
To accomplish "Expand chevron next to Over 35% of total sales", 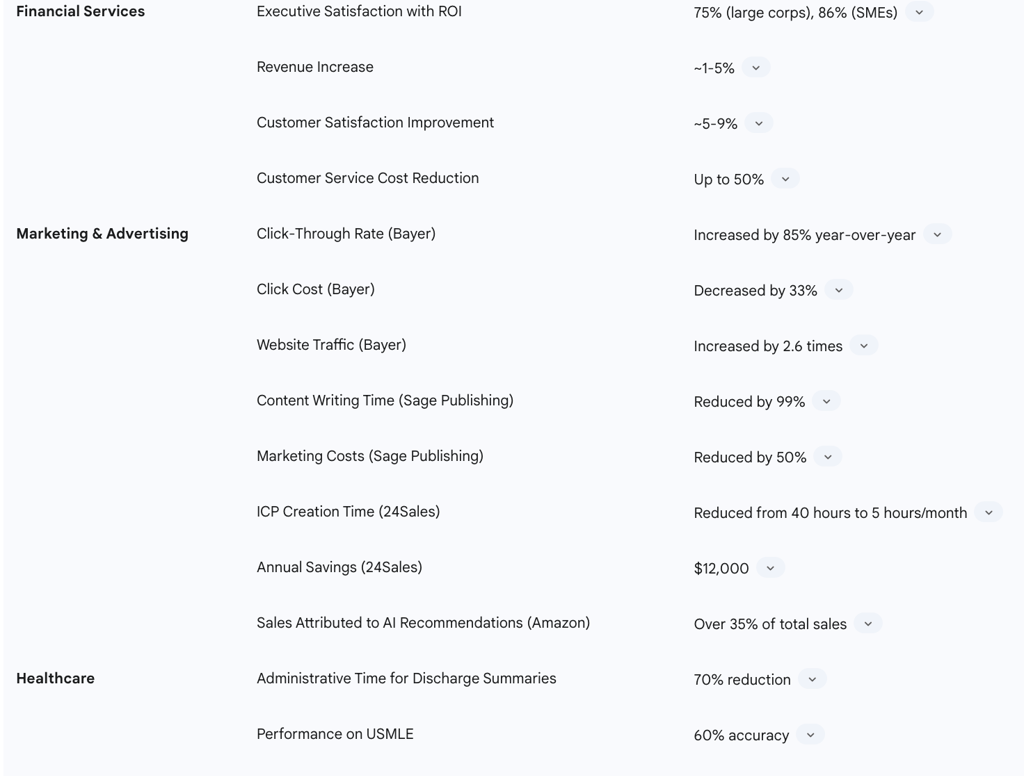I will 868,624.
